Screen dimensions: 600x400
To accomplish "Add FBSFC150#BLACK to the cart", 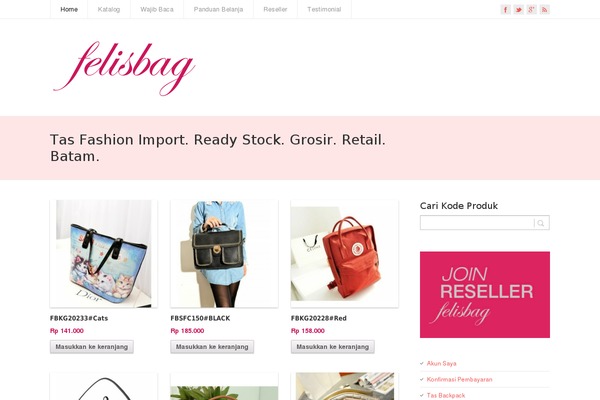I will click(212, 347).
